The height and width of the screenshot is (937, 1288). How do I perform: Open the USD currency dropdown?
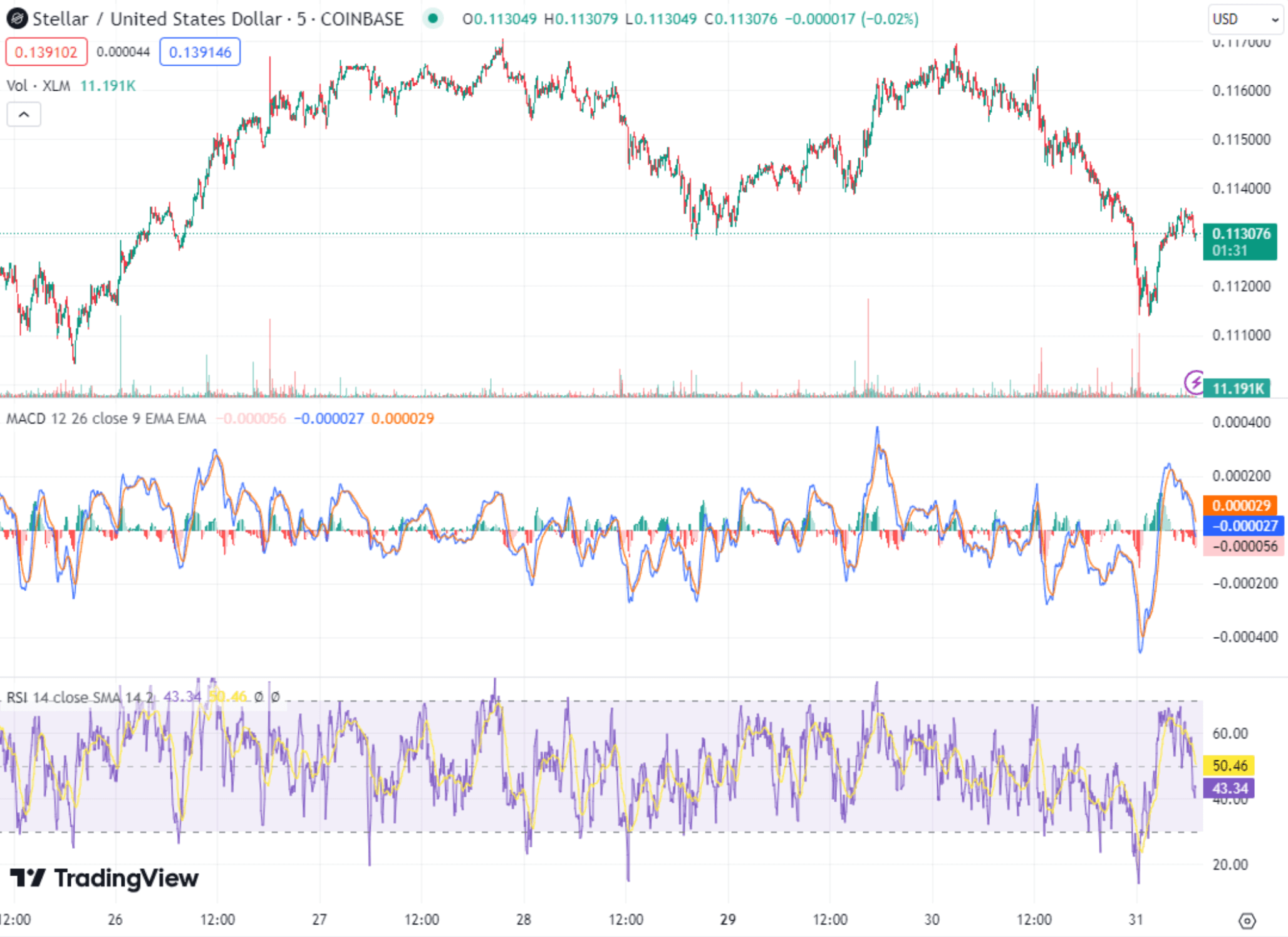coord(1244,19)
